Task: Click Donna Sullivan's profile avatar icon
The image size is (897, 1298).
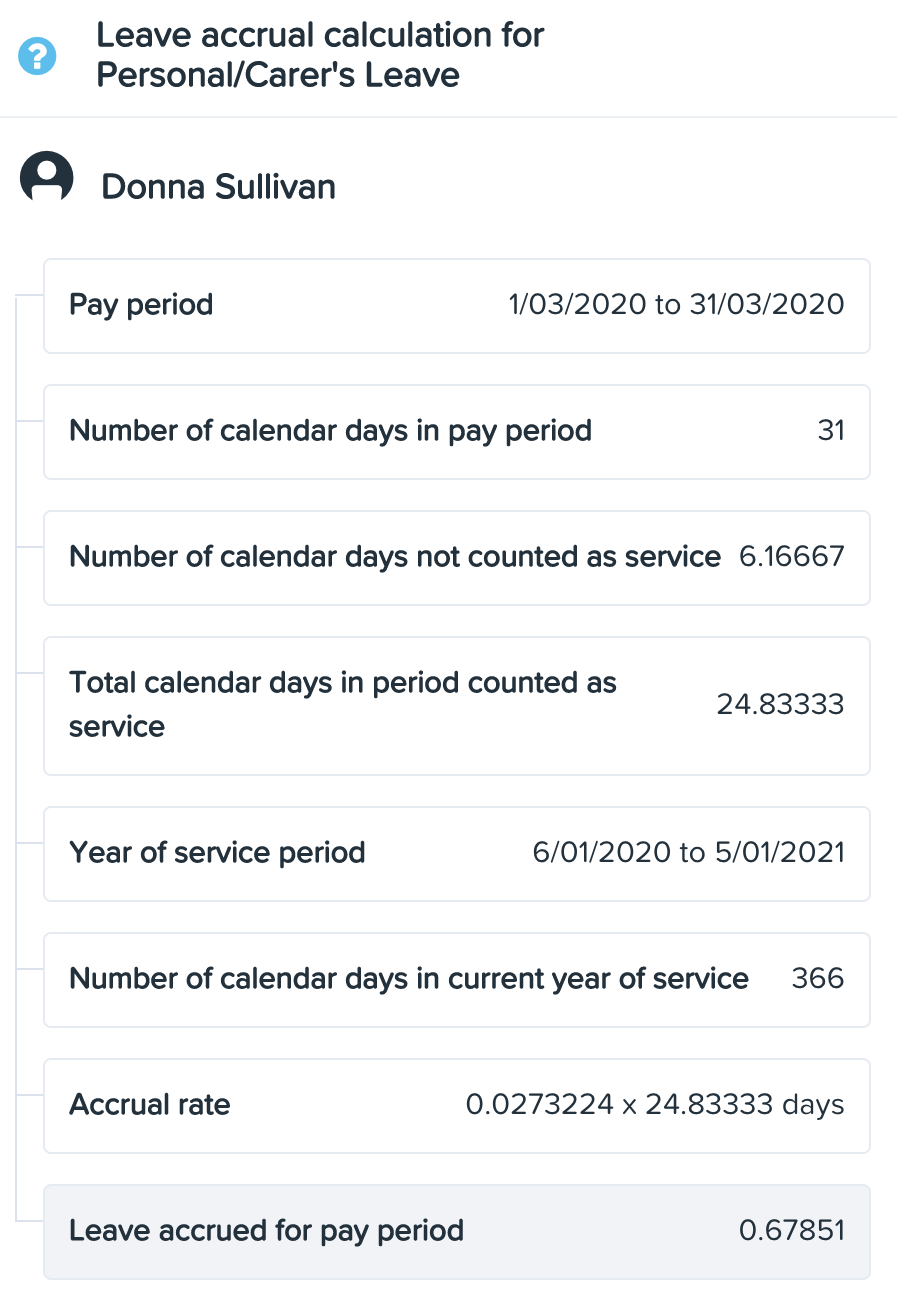Action: tap(47, 178)
